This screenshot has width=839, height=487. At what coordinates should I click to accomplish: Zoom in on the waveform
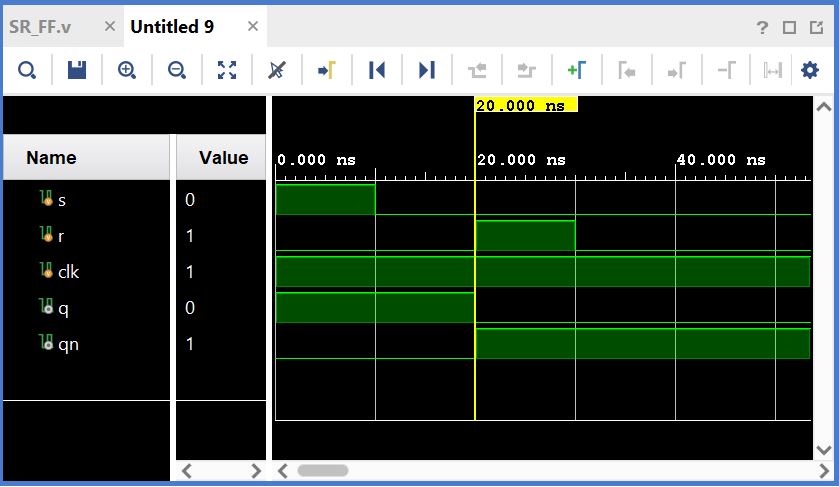coord(127,70)
